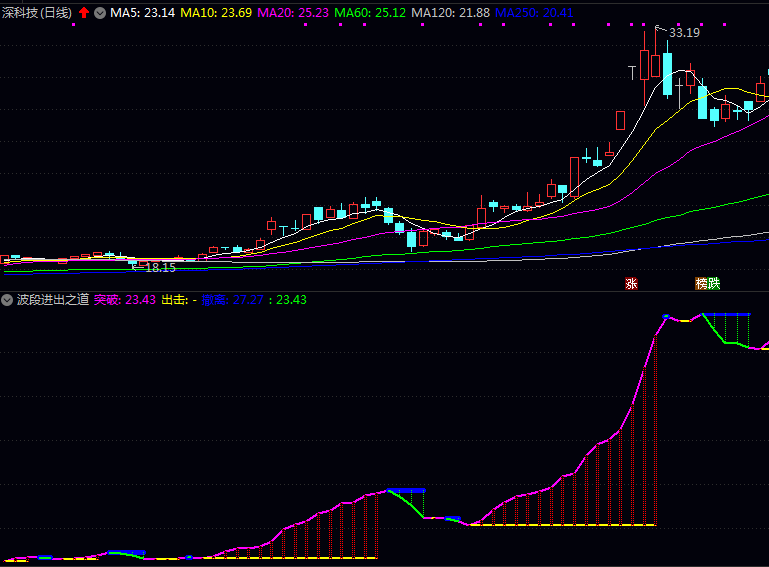Click the 18.15 low price marker
The height and width of the screenshot is (567, 769).
pyautogui.click(x=159, y=268)
